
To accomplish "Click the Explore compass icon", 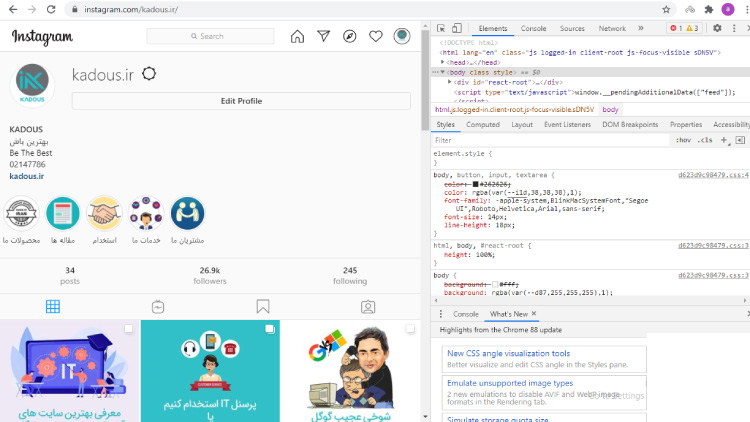I will click(x=349, y=37).
